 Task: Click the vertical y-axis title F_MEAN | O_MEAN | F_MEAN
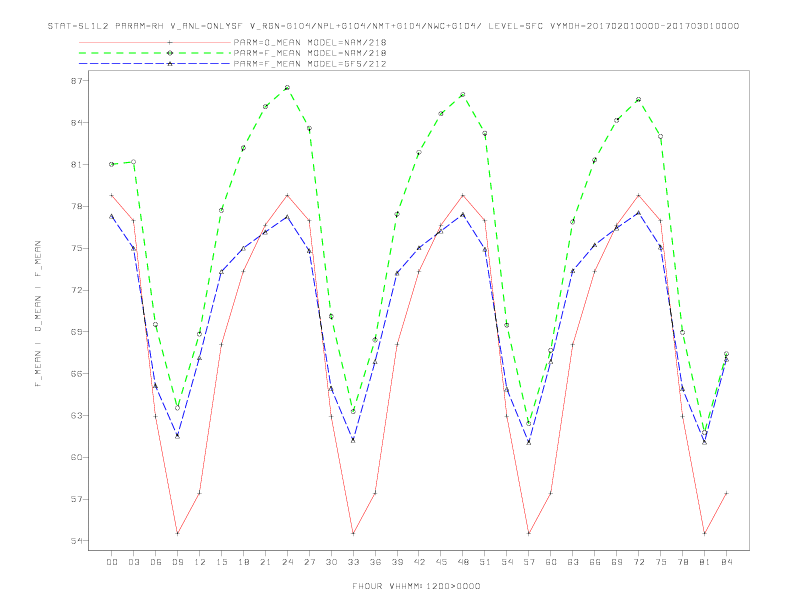pyautogui.click(x=38, y=314)
